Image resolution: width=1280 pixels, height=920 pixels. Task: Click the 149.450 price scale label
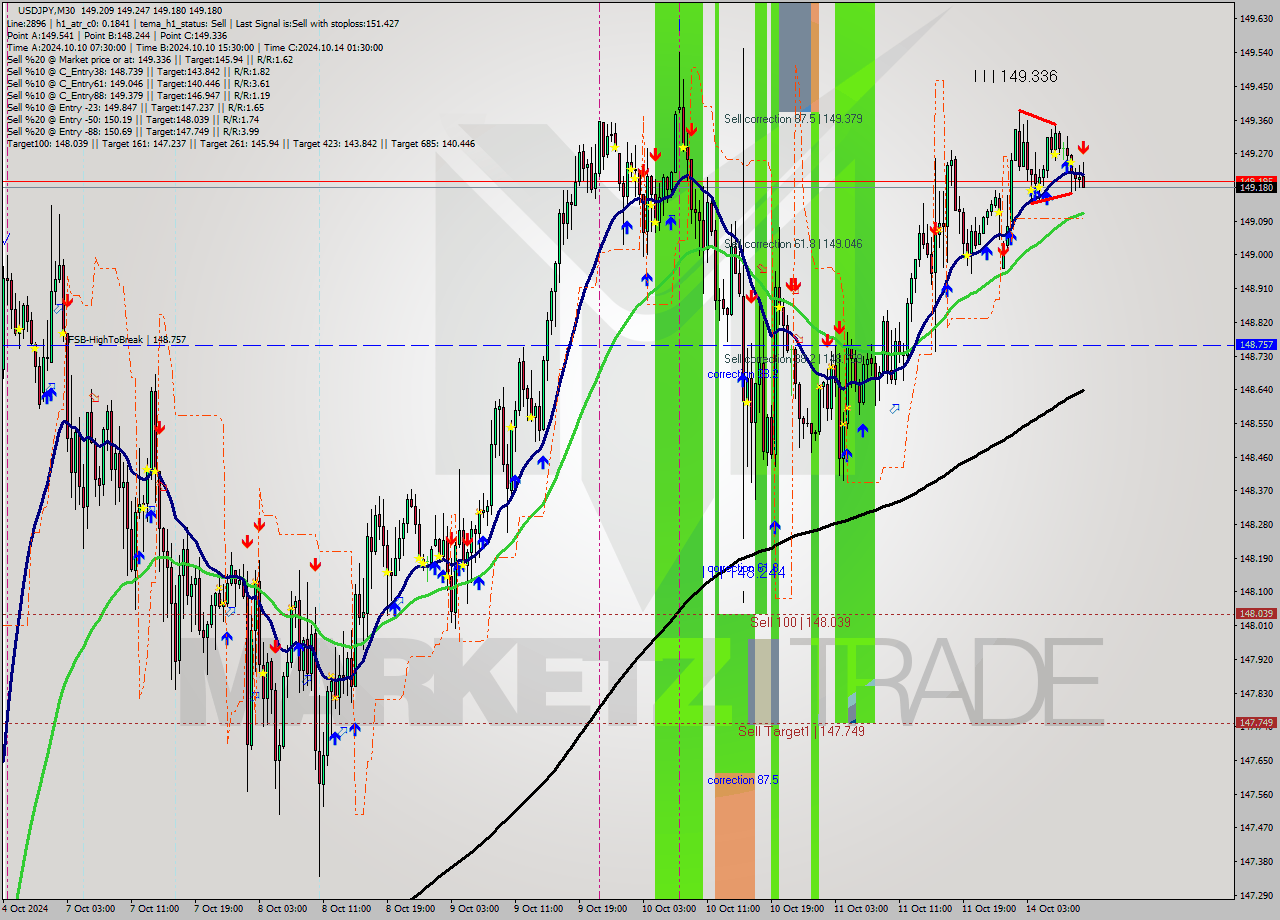coord(1256,86)
